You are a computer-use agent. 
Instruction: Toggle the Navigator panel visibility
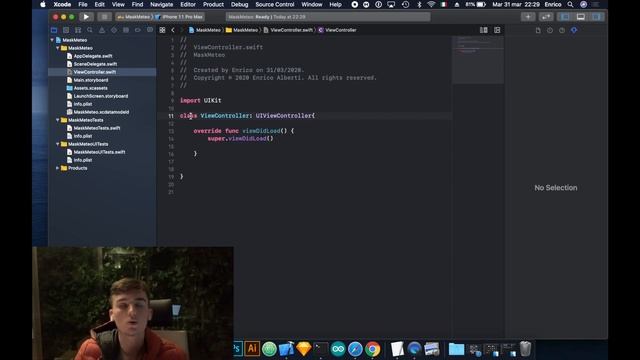click(x=565, y=17)
